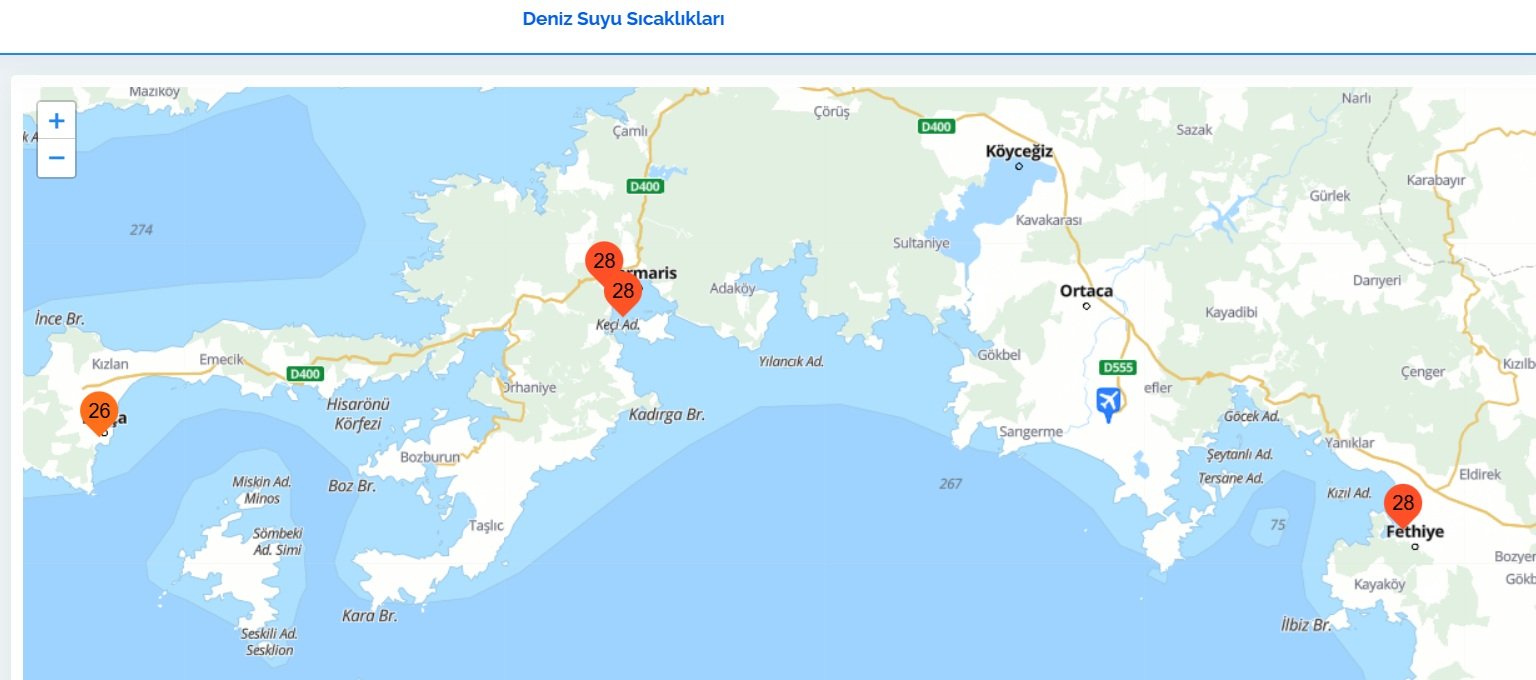Click the Fethiye city label
1536x680 pixels.
click(1415, 532)
